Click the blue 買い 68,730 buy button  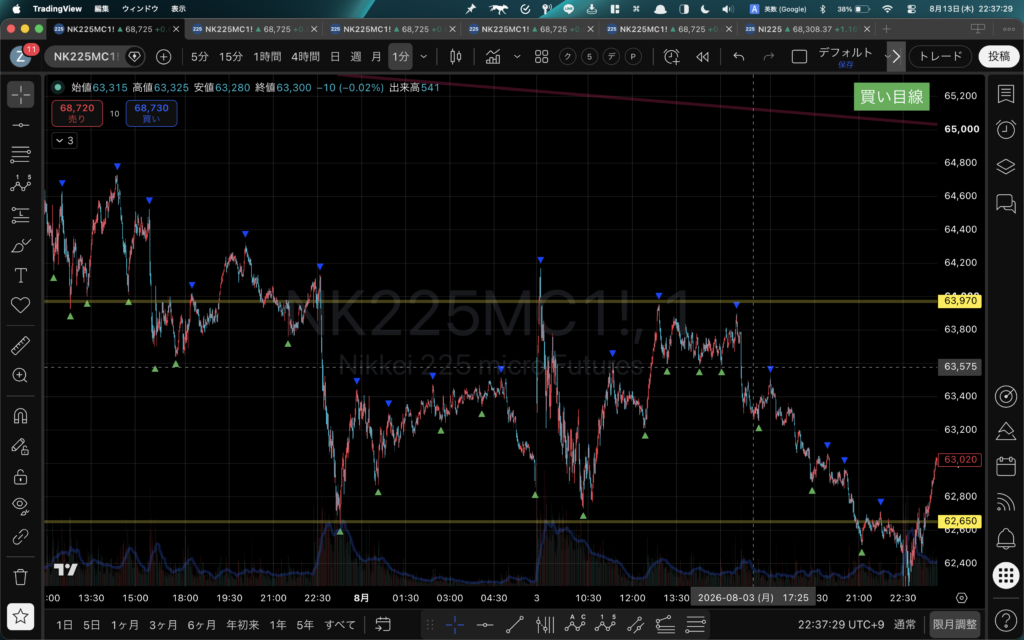click(x=152, y=113)
